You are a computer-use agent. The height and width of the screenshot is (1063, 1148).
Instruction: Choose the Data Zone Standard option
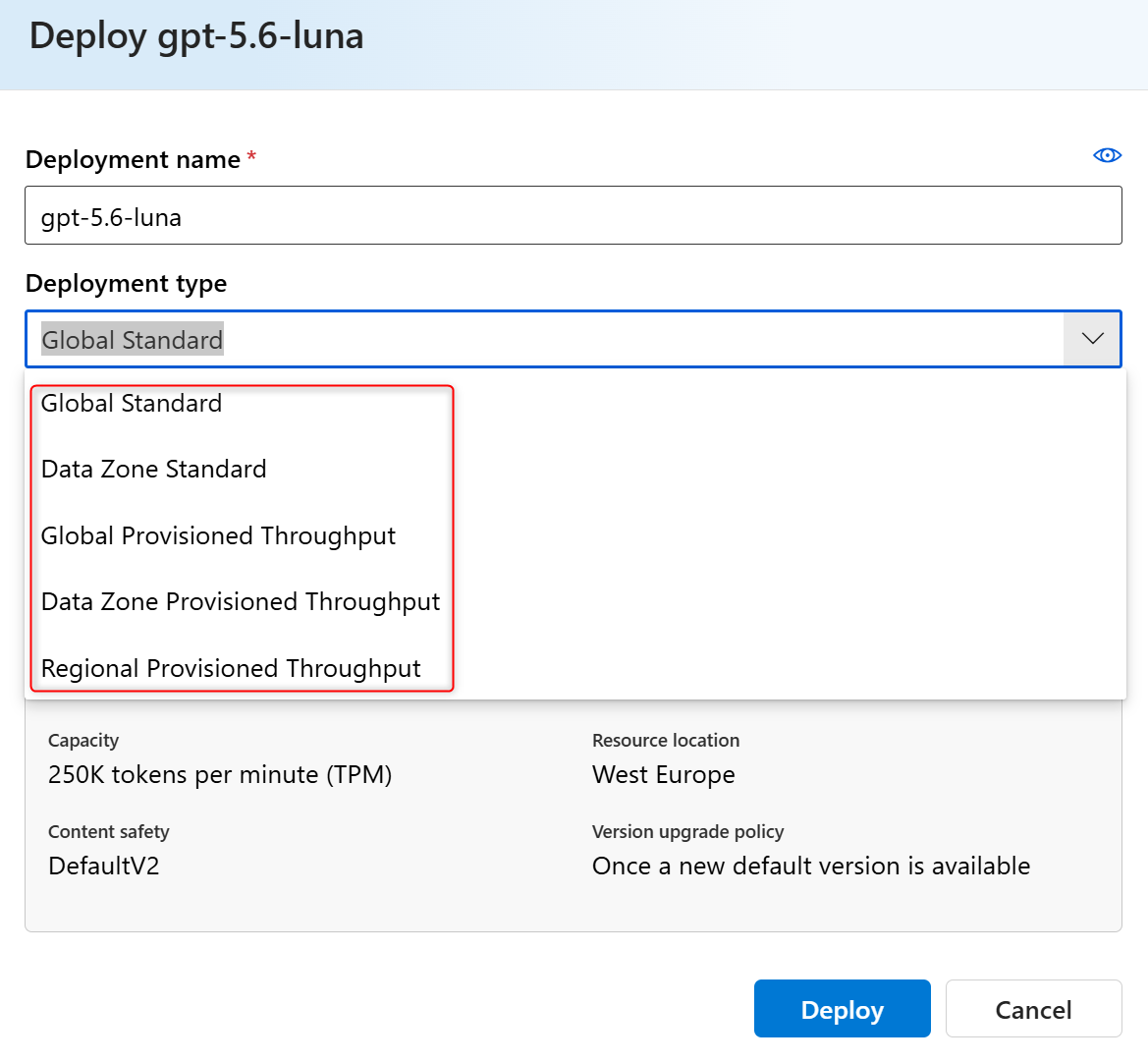[x=154, y=469]
